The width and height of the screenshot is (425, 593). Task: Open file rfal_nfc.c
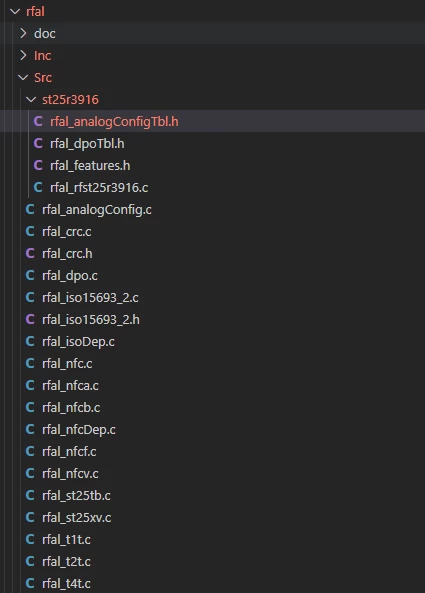click(x=67, y=363)
